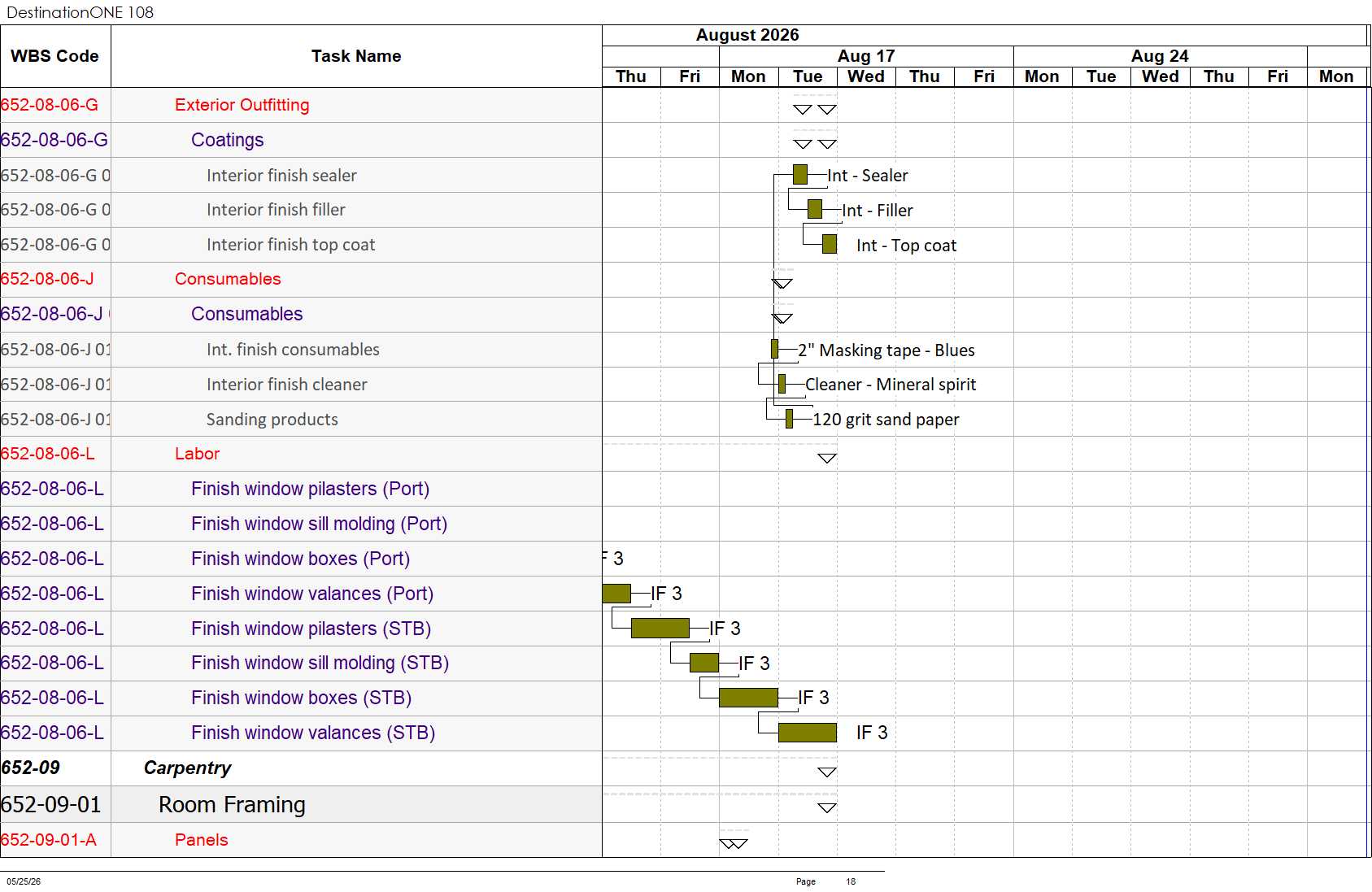Click the WBS code in the Labor row
The width and height of the screenshot is (1372, 892).
pos(48,454)
